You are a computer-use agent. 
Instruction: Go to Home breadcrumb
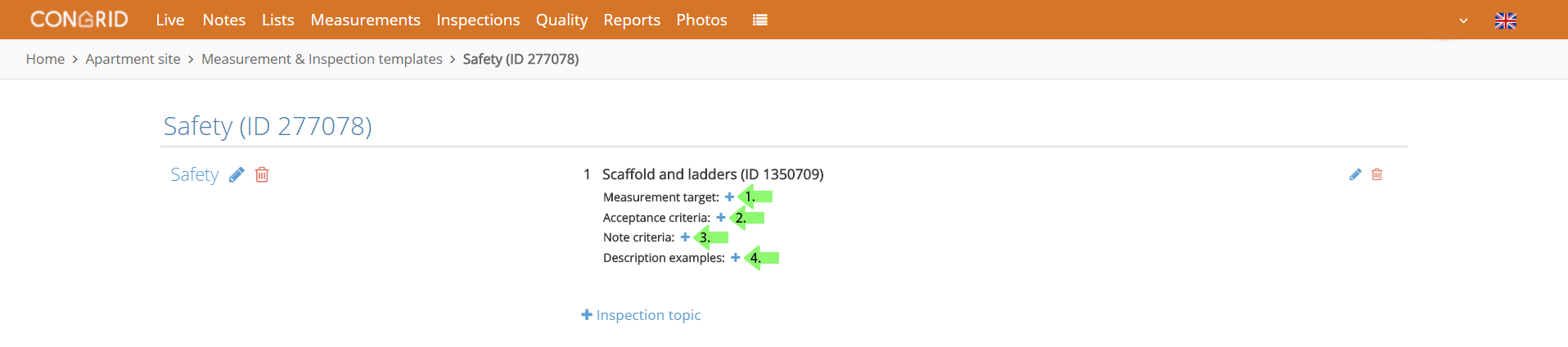pyautogui.click(x=45, y=59)
